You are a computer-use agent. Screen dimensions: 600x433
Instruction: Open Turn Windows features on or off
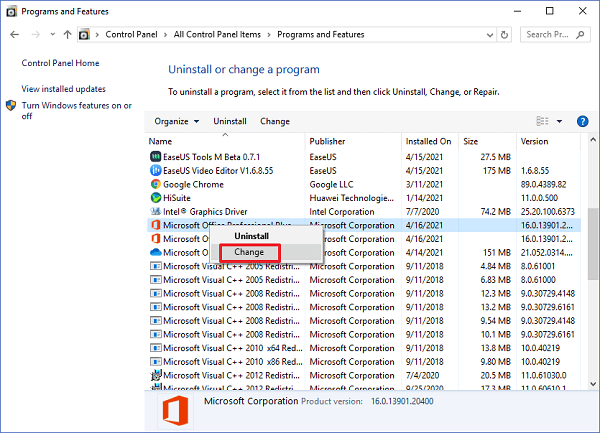pyautogui.click(x=77, y=111)
